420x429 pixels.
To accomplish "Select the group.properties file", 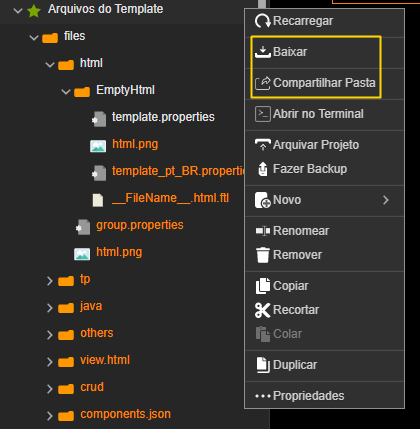I will [140, 225].
